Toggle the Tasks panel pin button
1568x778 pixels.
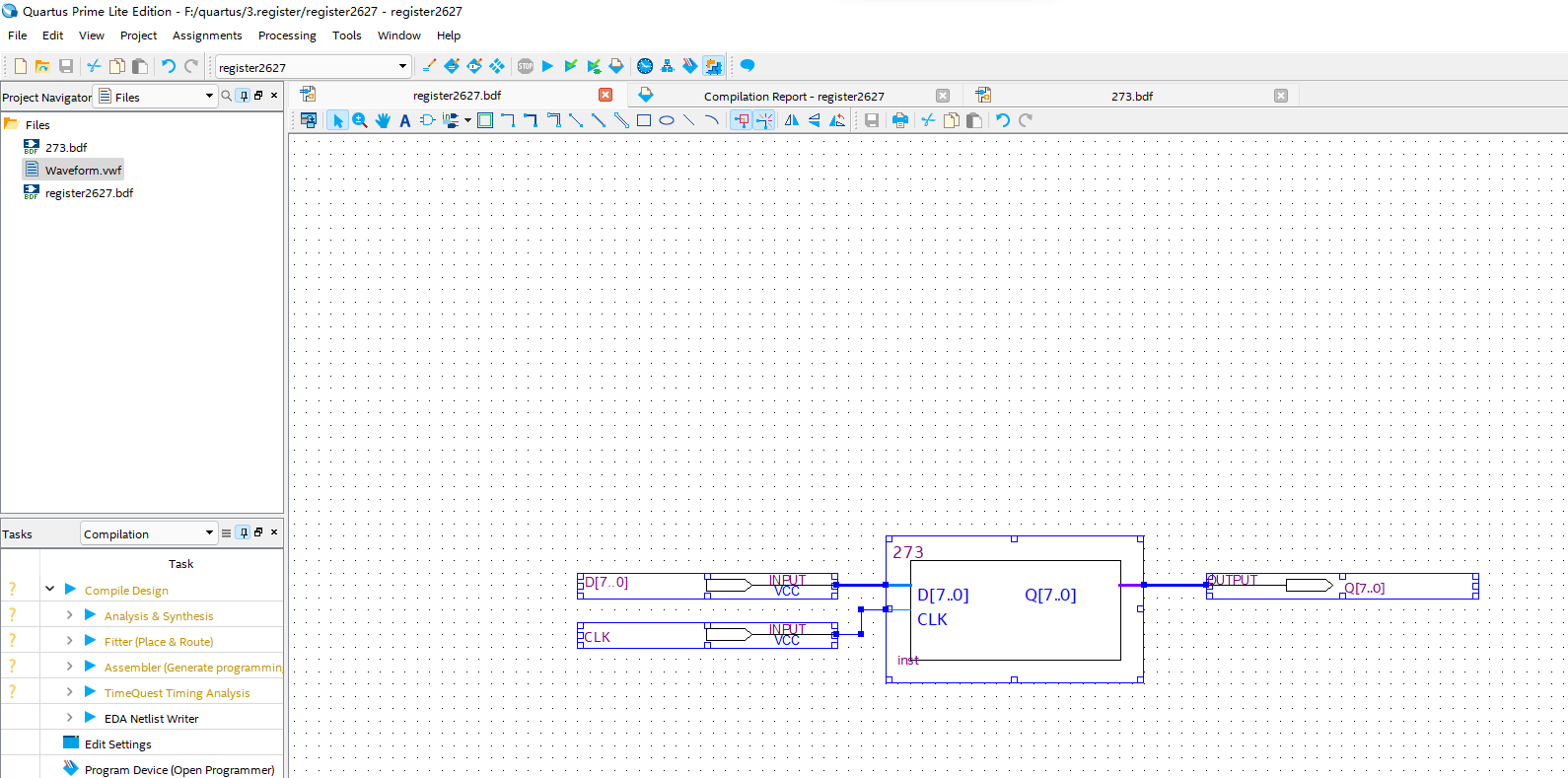(244, 532)
